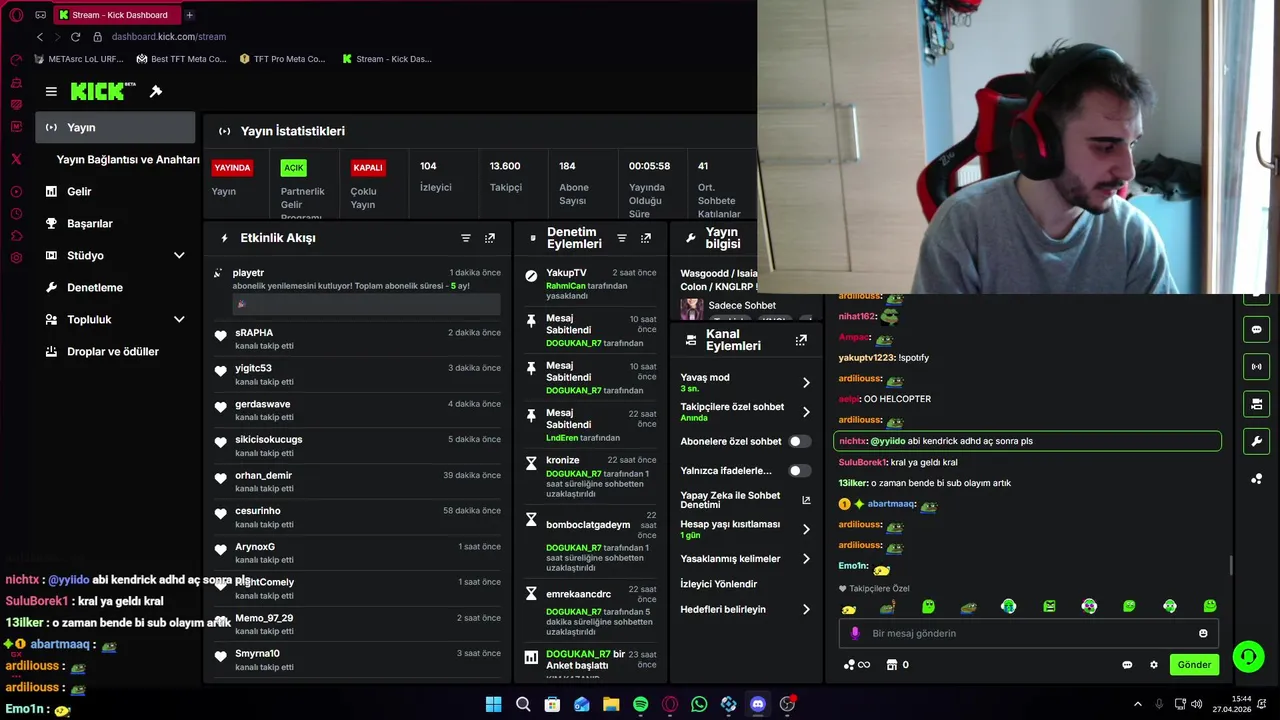This screenshot has width=1280, height=720.
Task: Click the green headset support button
Action: click(x=1248, y=657)
